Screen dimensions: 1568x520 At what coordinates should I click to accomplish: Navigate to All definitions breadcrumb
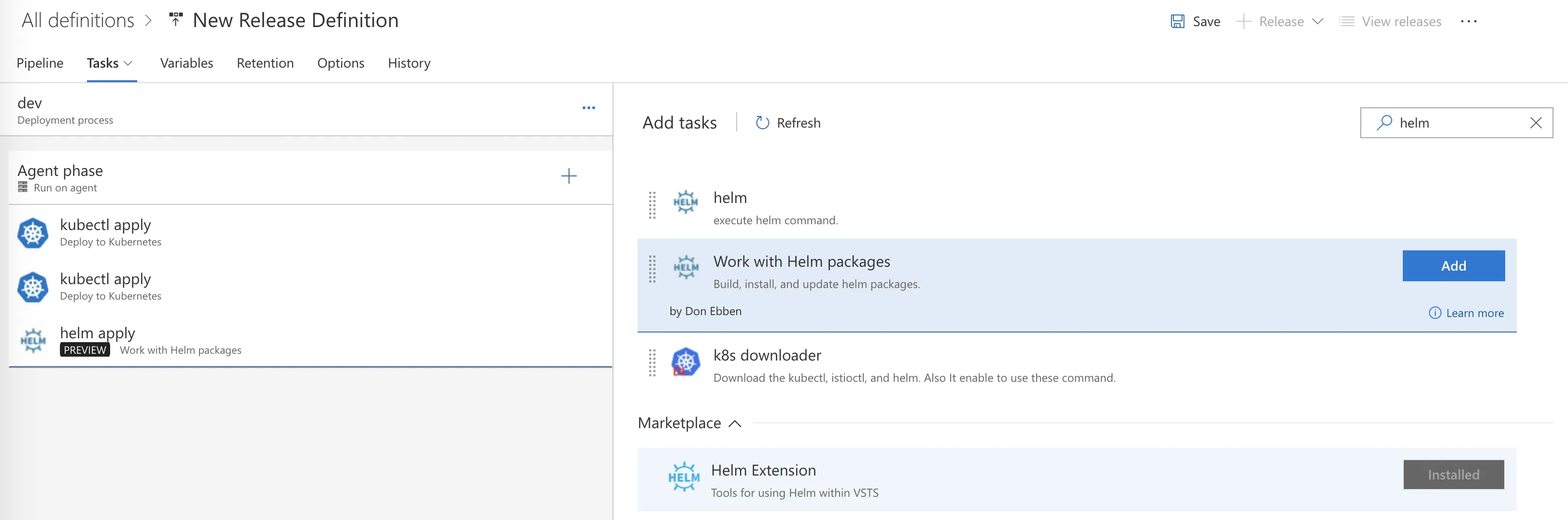pos(78,20)
